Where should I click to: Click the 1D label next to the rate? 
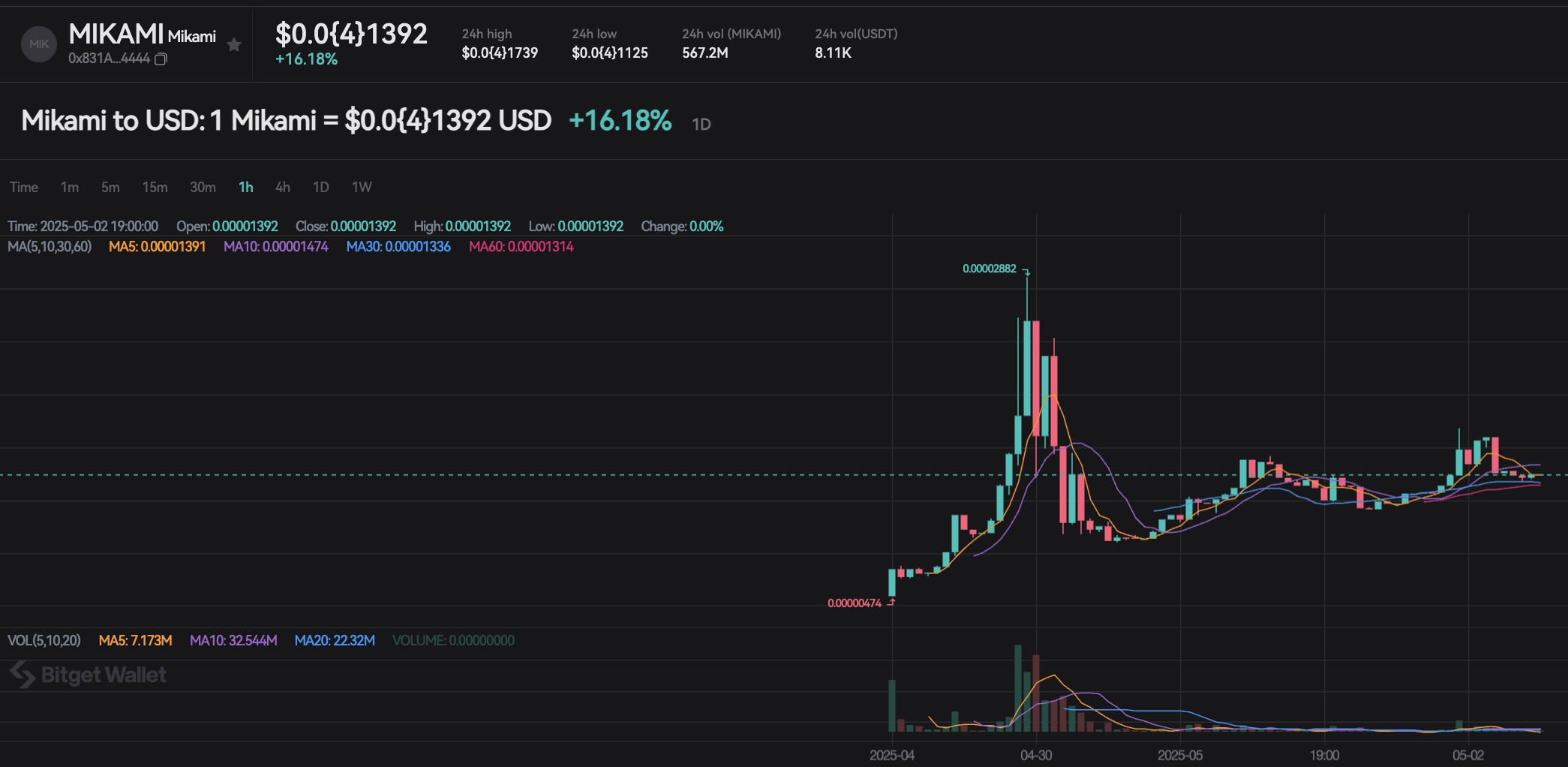point(701,125)
